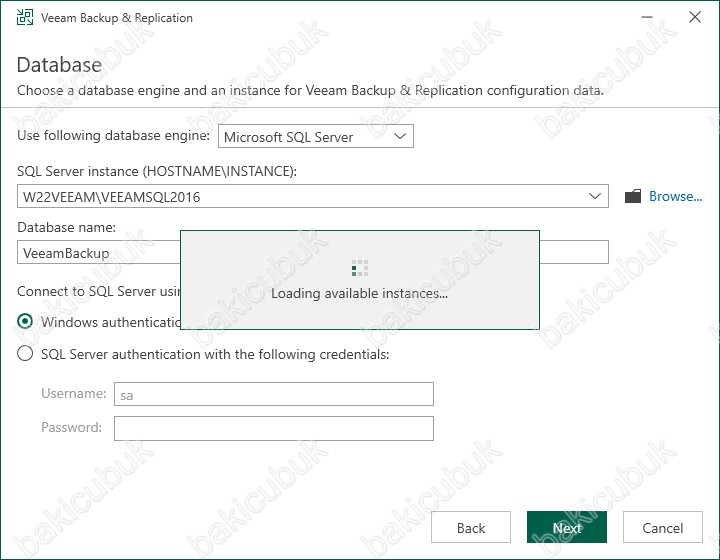Image resolution: width=720 pixels, height=560 pixels.
Task: Go back with the Back button
Action: click(x=471, y=527)
